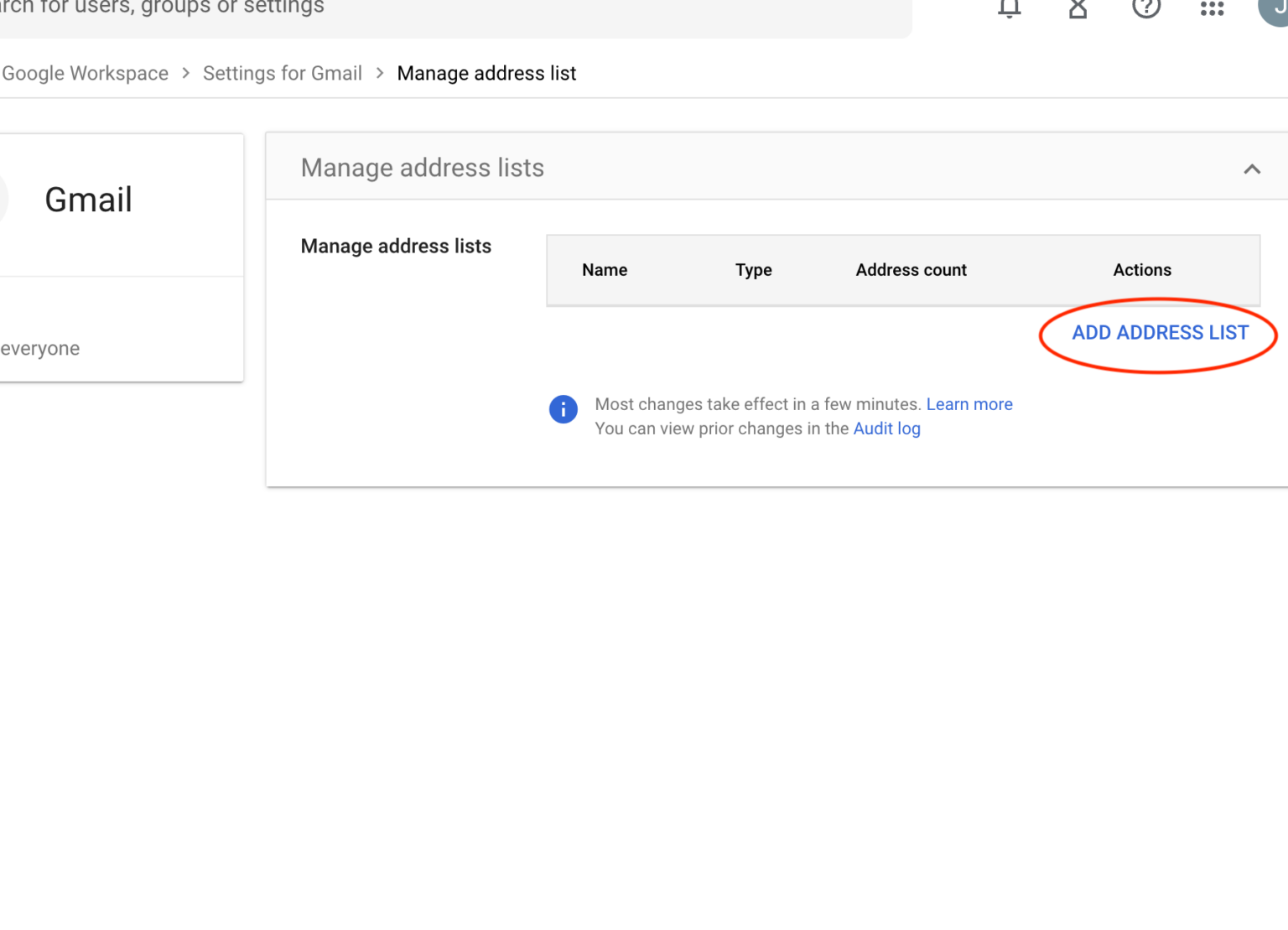Collapse the Manage address lists section
This screenshot has width=1288, height=930.
(x=1252, y=169)
